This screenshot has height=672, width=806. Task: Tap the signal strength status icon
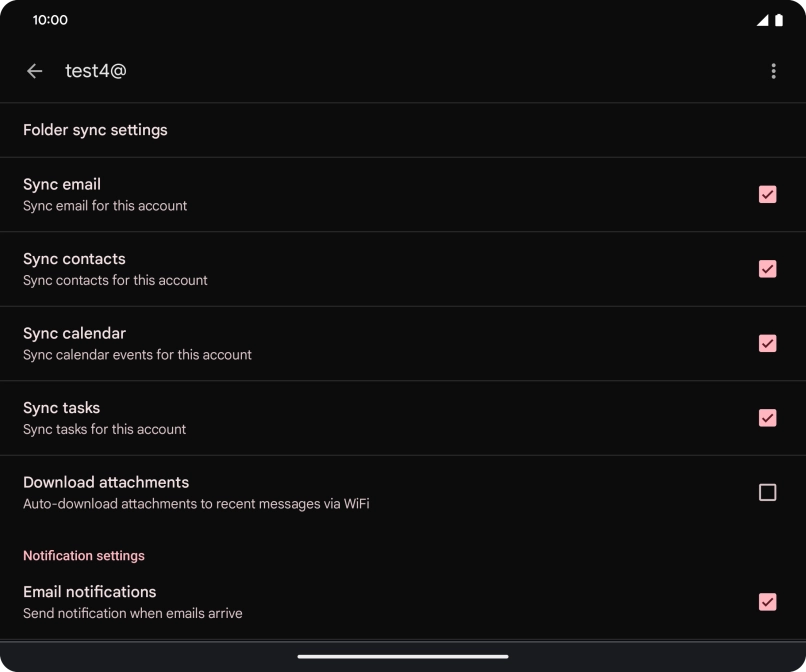(x=763, y=20)
